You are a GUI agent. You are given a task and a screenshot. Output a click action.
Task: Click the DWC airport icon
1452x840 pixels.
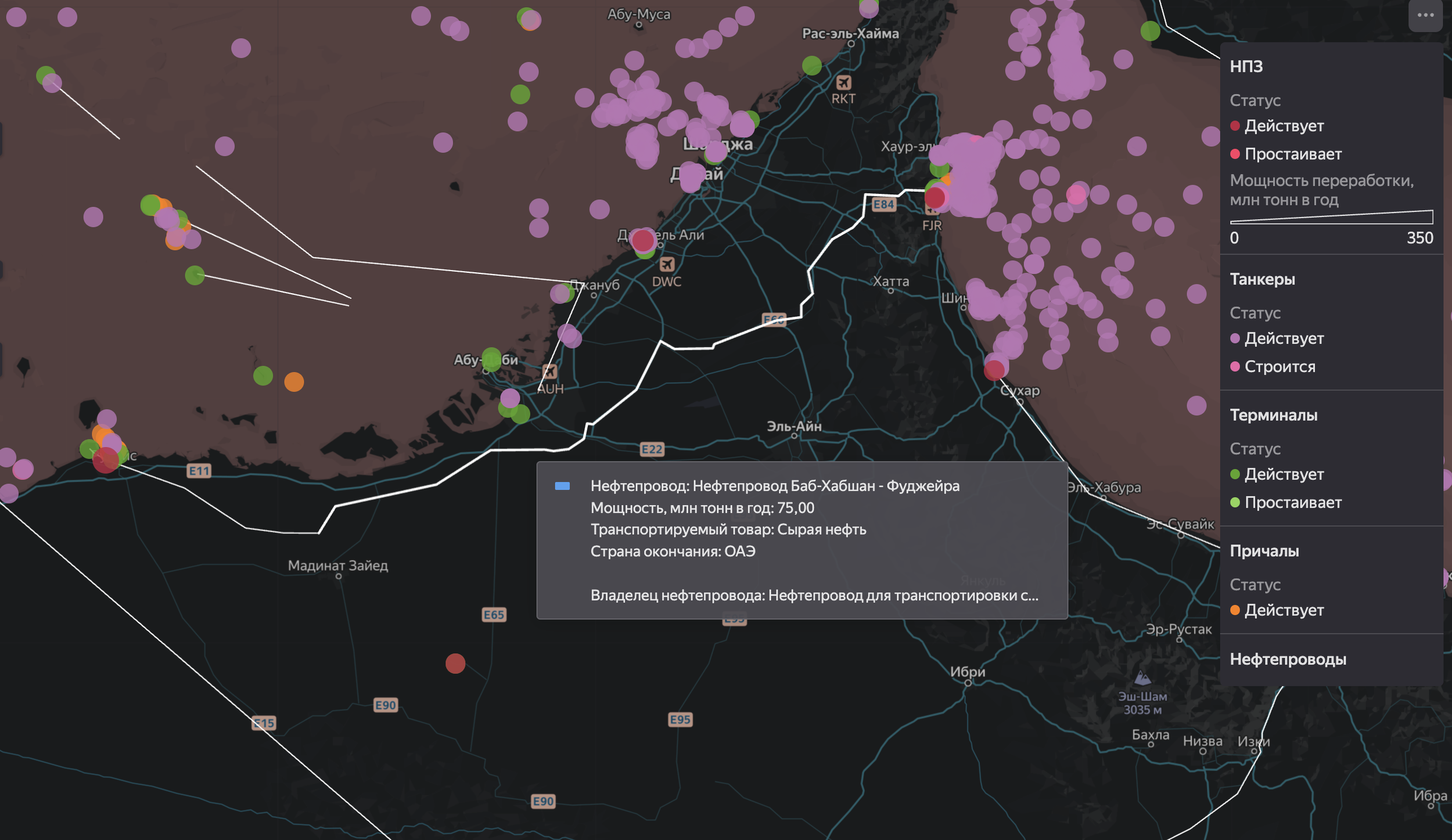(x=667, y=265)
